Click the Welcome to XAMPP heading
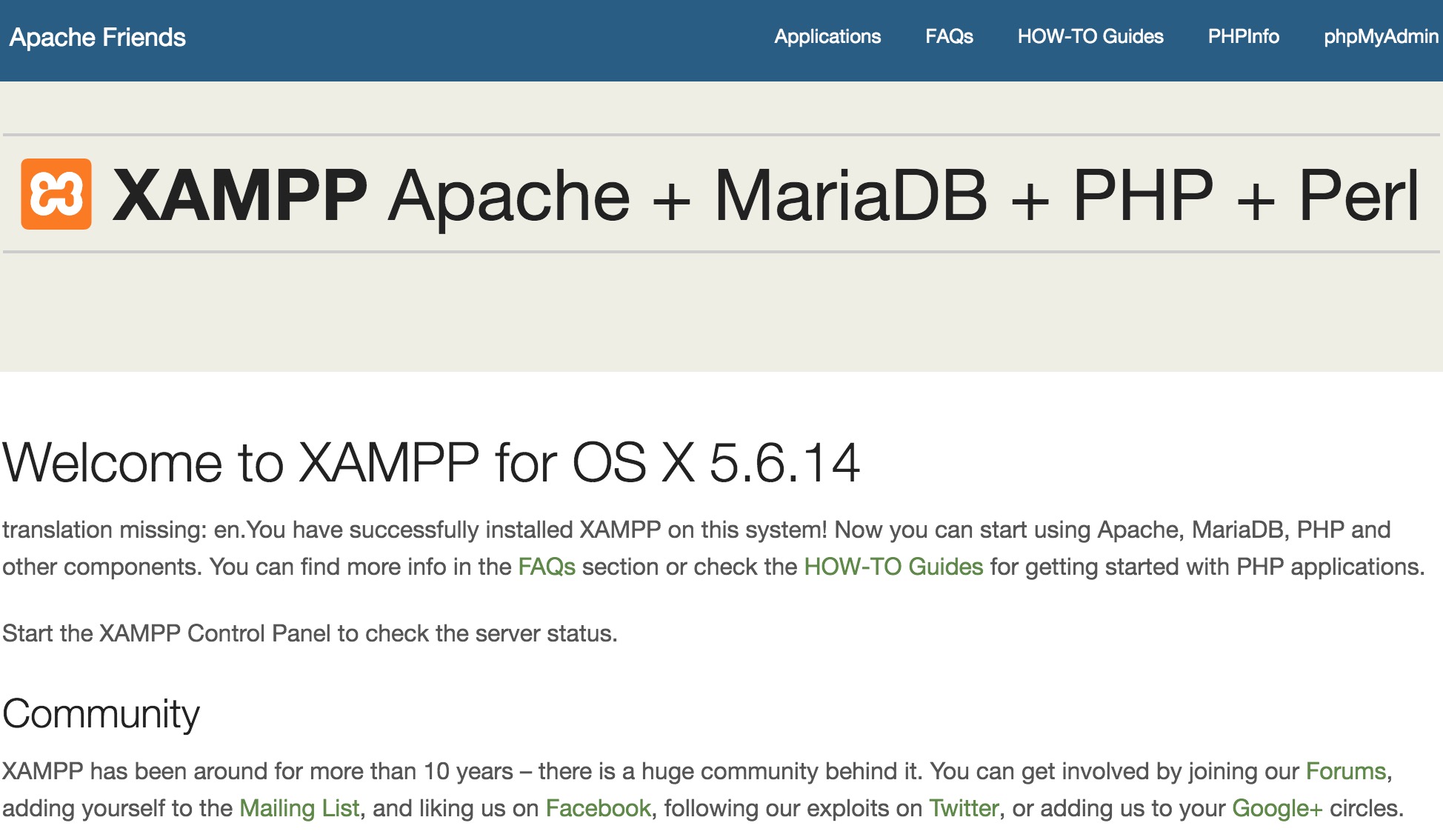The image size is (1443, 840). click(x=430, y=463)
